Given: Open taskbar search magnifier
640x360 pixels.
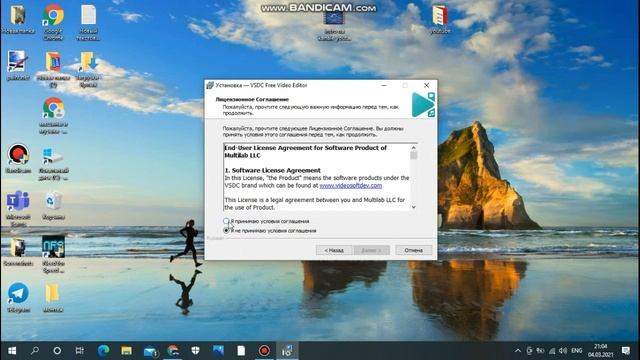Looking at the screenshot, I should [35, 351].
